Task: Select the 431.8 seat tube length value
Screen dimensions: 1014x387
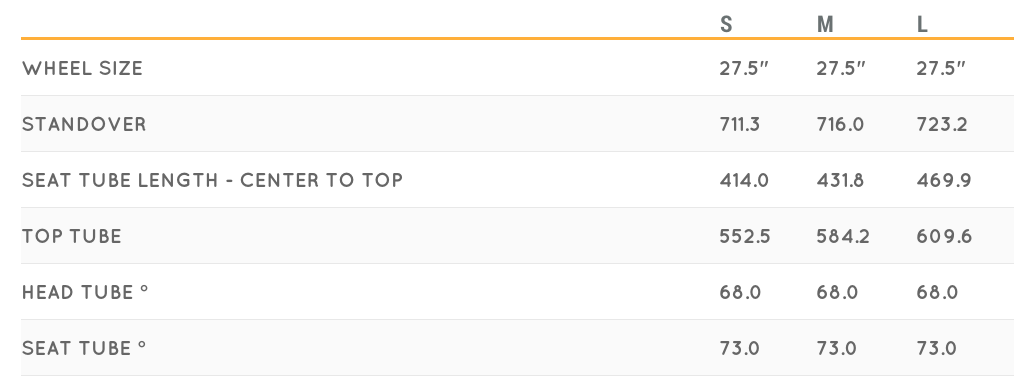Action: pos(840,180)
